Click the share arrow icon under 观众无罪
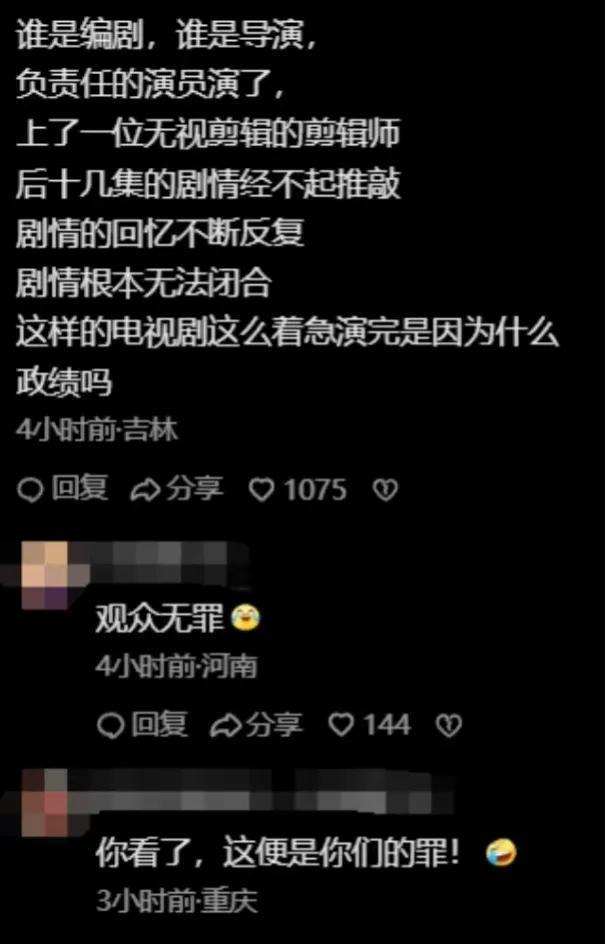Viewport: 605px width, 944px height. pyautogui.click(x=225, y=726)
